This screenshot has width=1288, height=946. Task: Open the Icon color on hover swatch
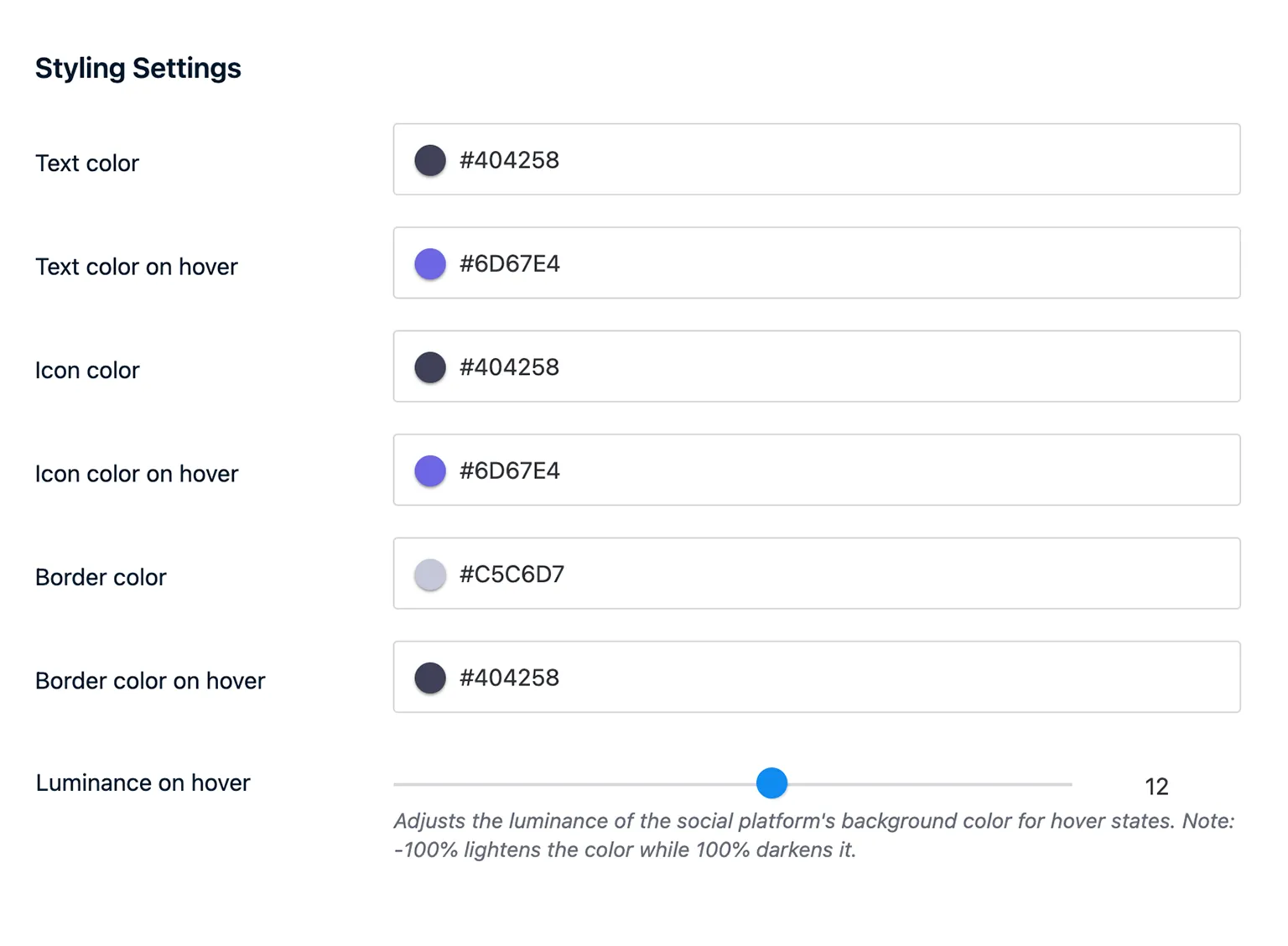click(x=430, y=471)
